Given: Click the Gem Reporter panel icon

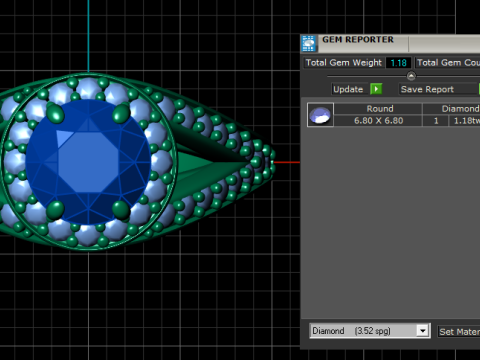Looking at the screenshot, I should click(309, 44).
